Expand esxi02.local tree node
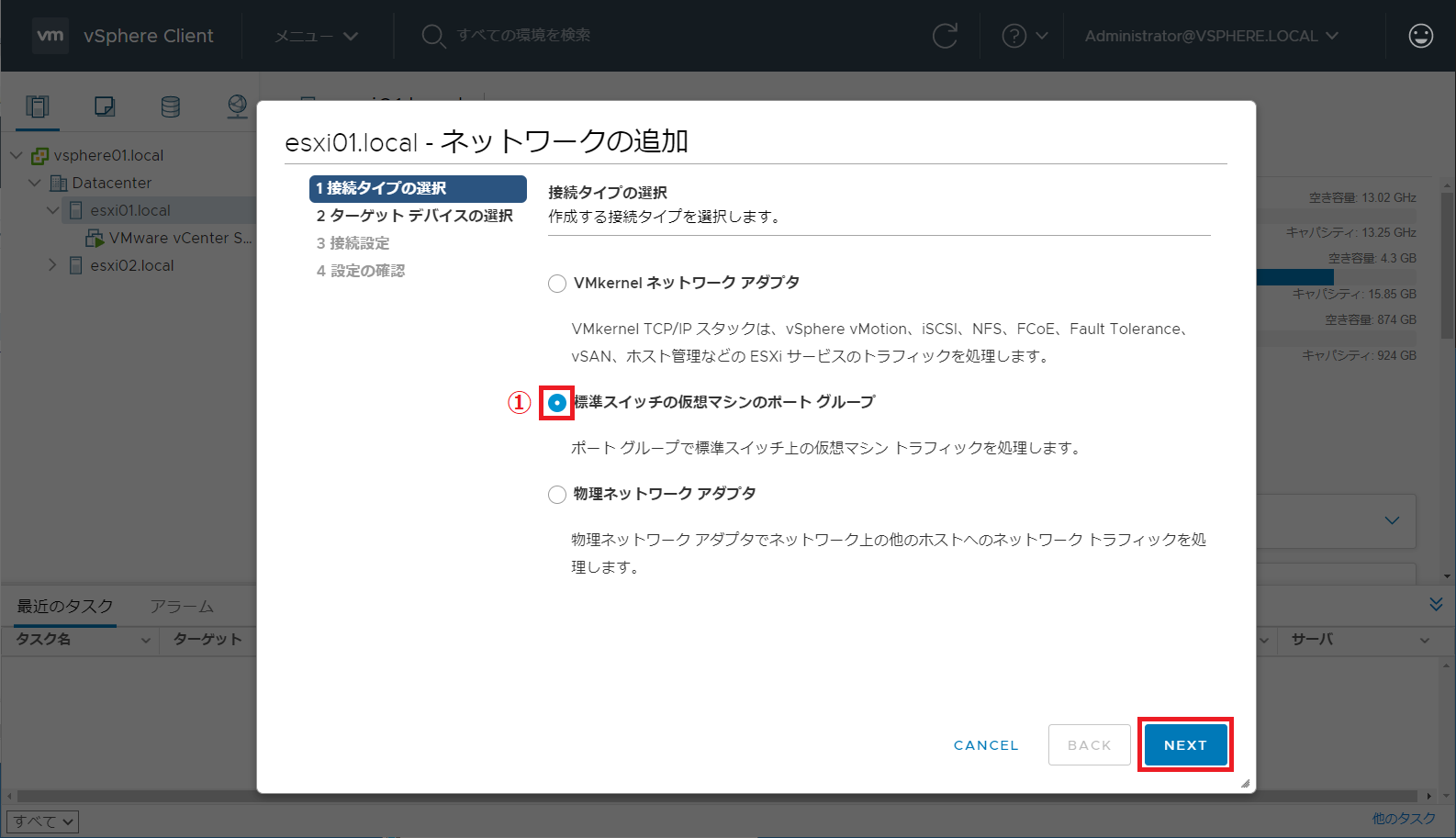Screen dimensions: 1456x838 coord(52,265)
